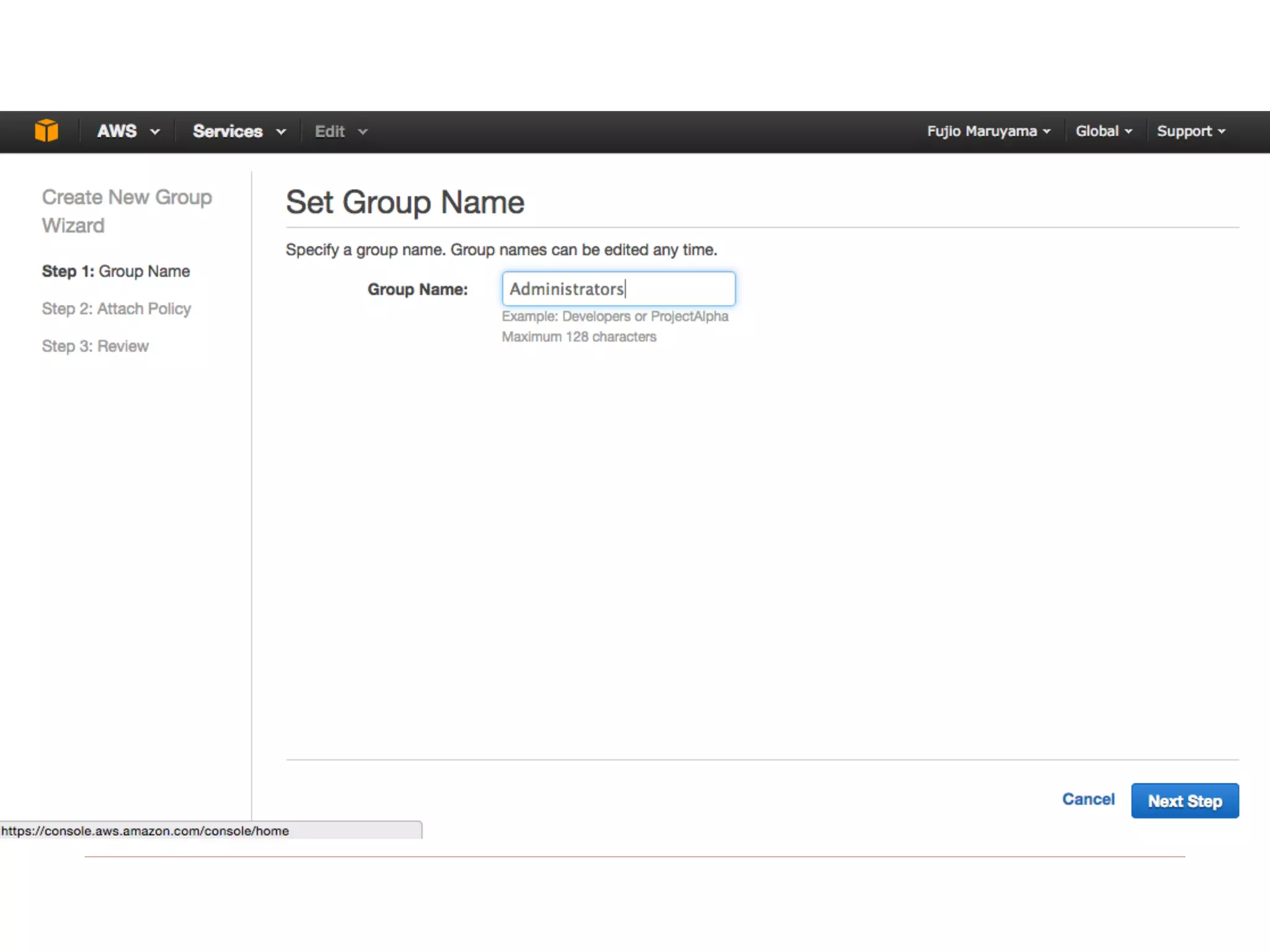The width and height of the screenshot is (1270, 952).
Task: Click the 'Specify a group name' instruction text
Action: [501, 250]
